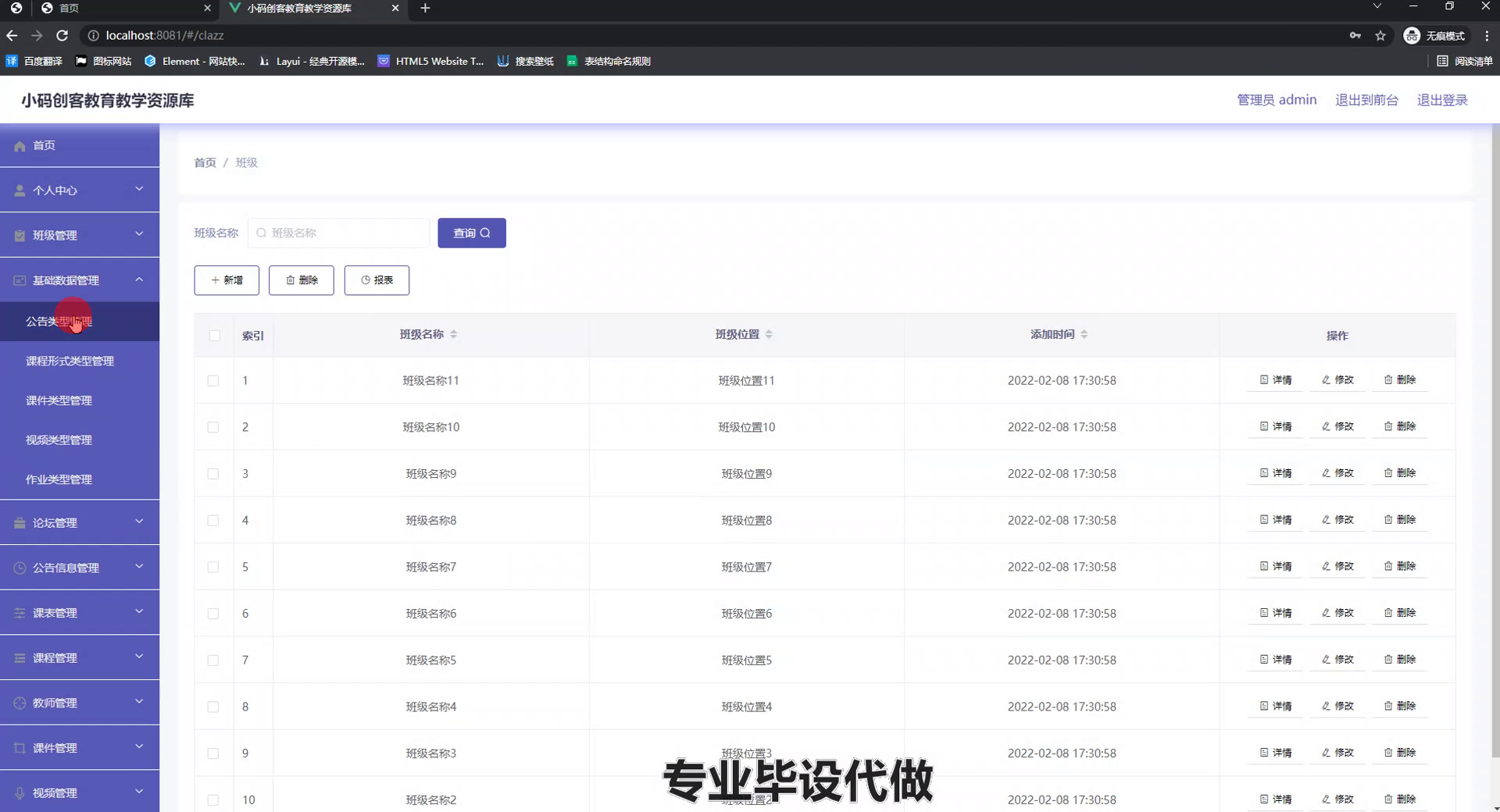Image resolution: width=1500 pixels, height=812 pixels.
Task: Open the 阅读清单 reading list
Action: point(1465,61)
